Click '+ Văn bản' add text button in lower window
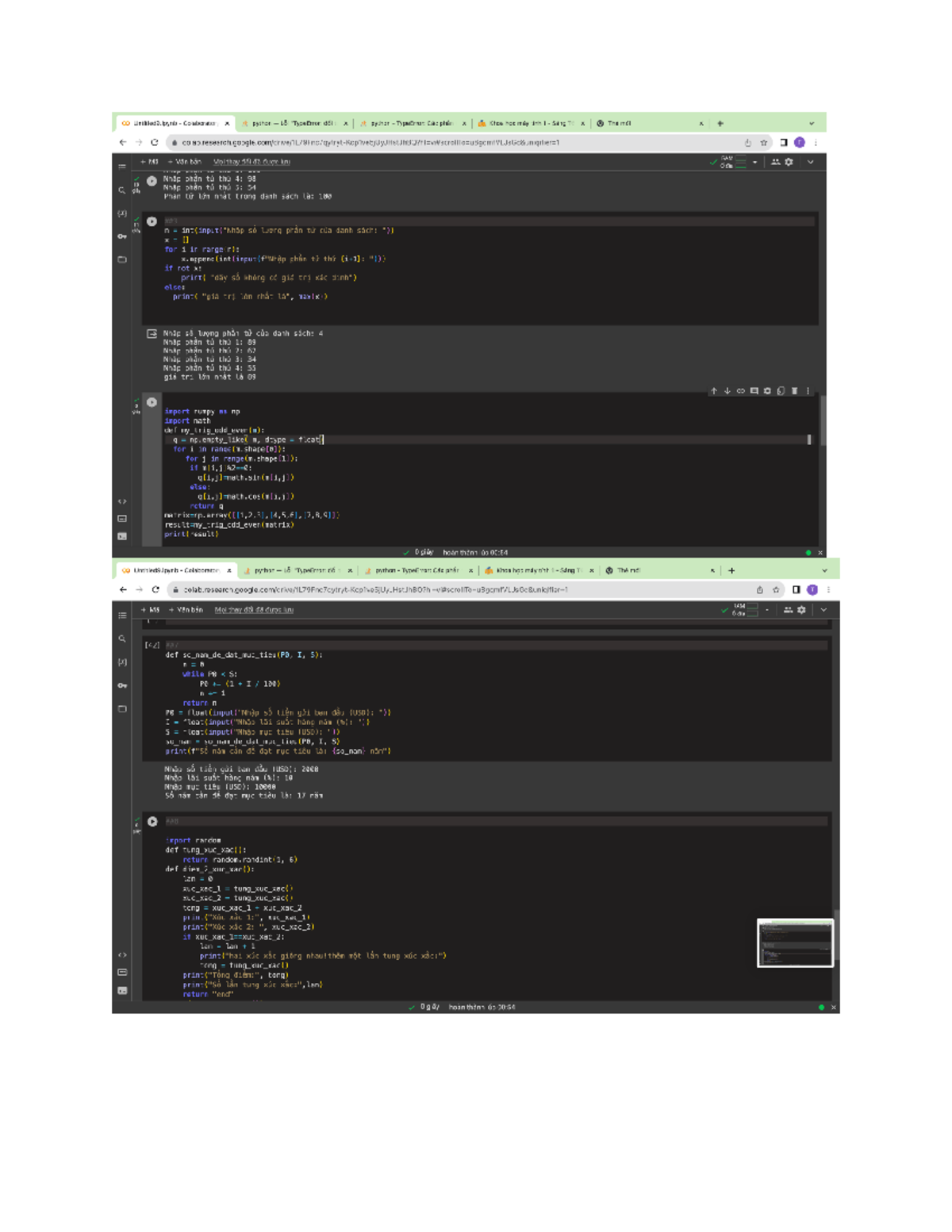Screen dimensions: 952x1232 186,610
